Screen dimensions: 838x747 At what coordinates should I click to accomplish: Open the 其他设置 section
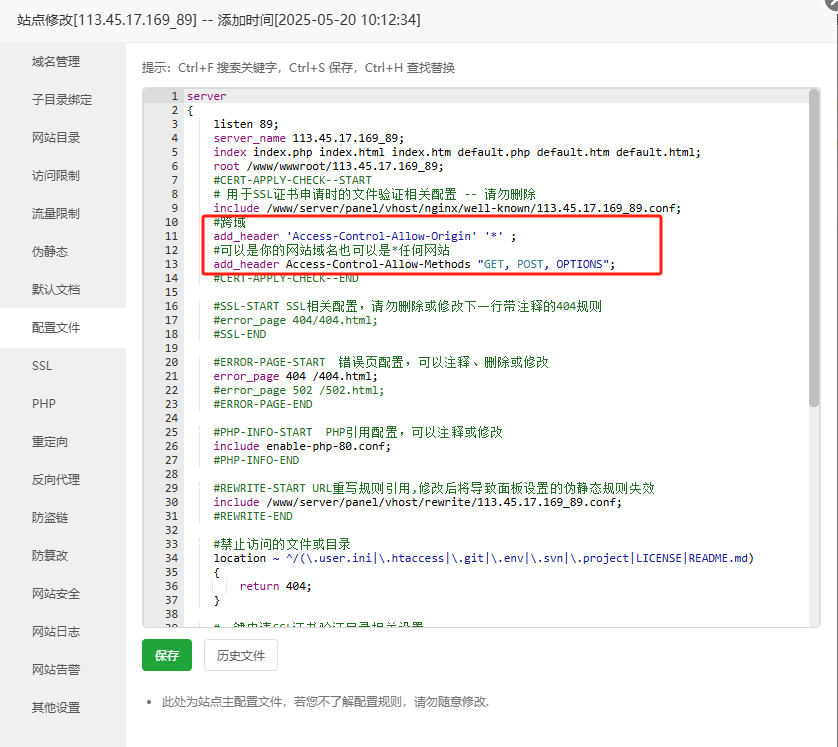(x=54, y=707)
